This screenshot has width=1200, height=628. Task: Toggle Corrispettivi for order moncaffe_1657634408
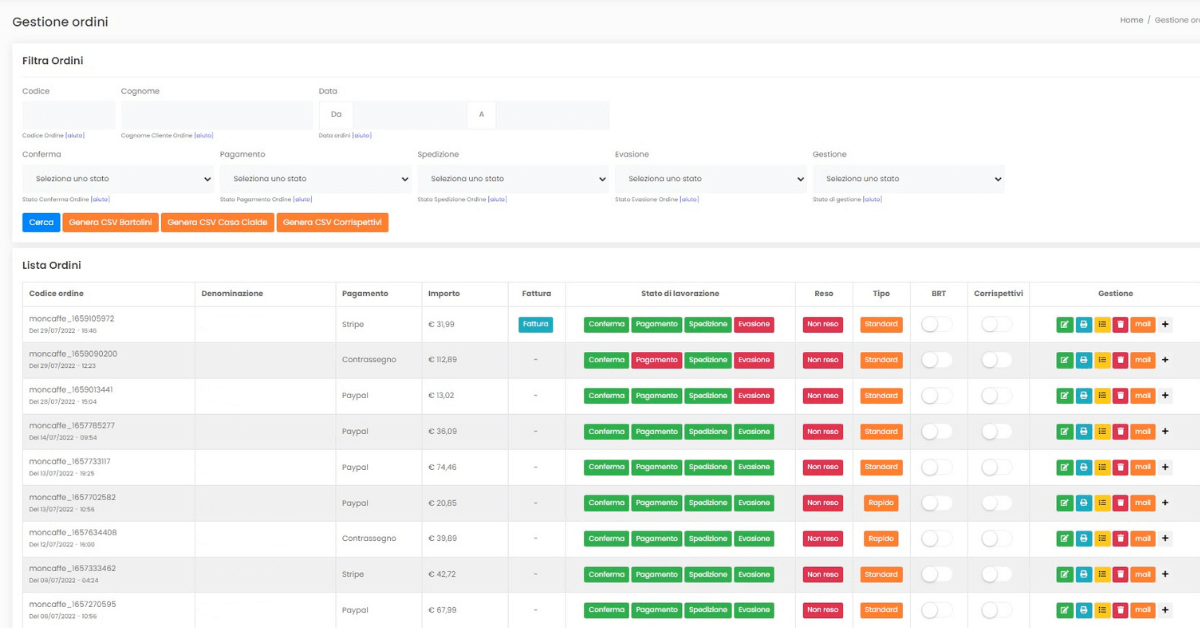coord(997,539)
